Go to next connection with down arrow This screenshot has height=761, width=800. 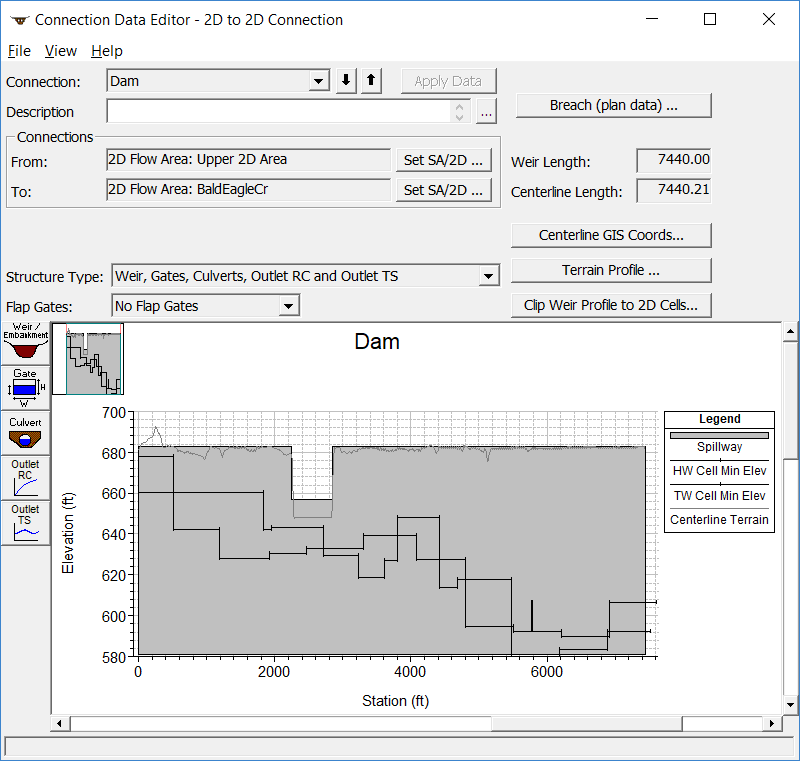click(346, 81)
